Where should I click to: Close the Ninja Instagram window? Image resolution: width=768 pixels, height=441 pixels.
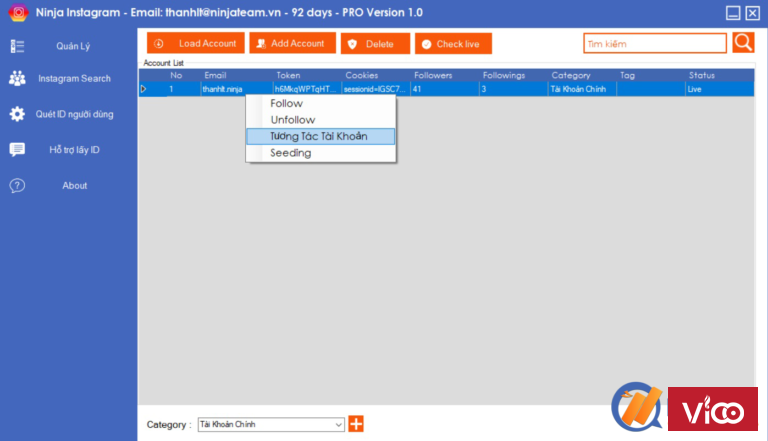point(752,13)
